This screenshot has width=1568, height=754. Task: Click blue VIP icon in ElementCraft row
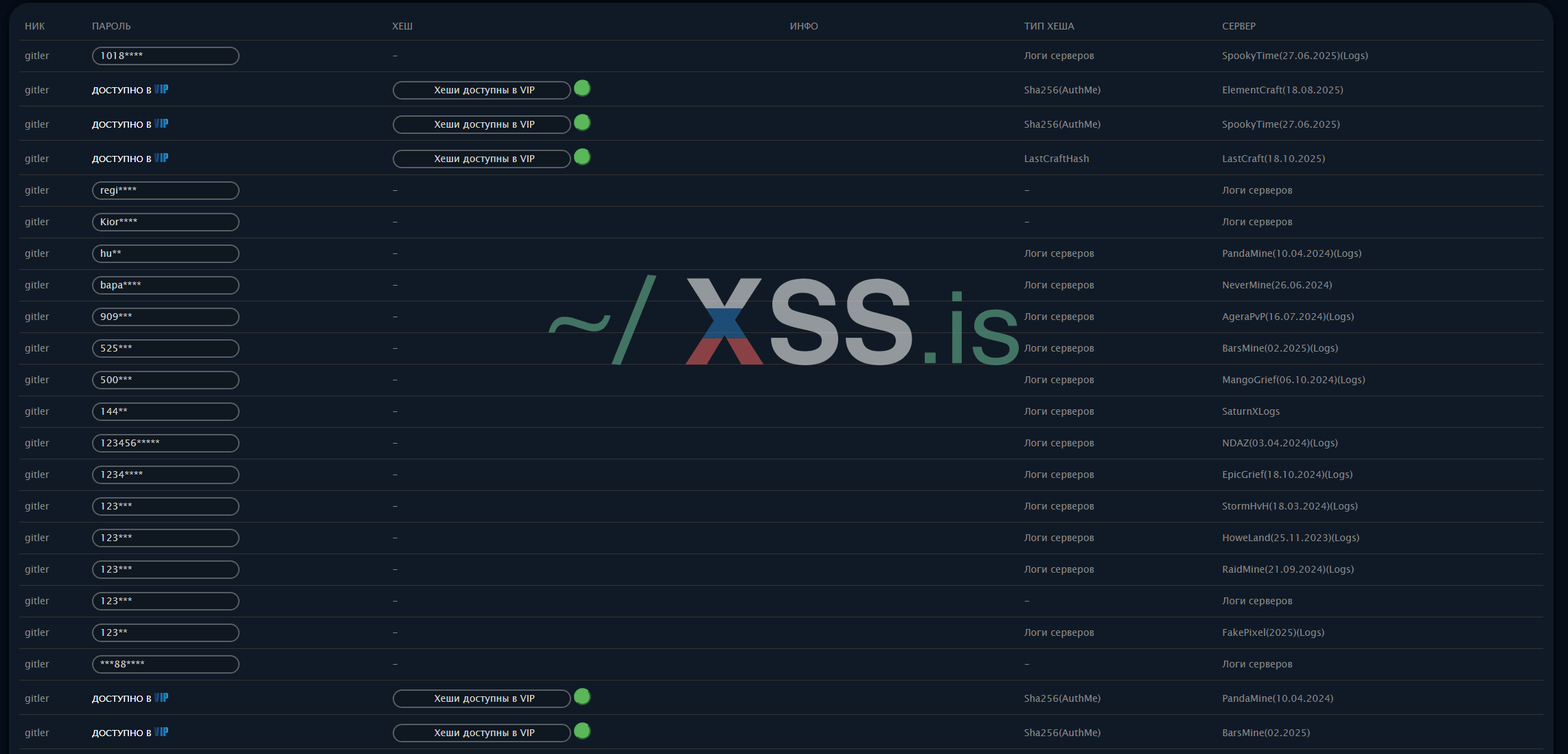pos(161,89)
